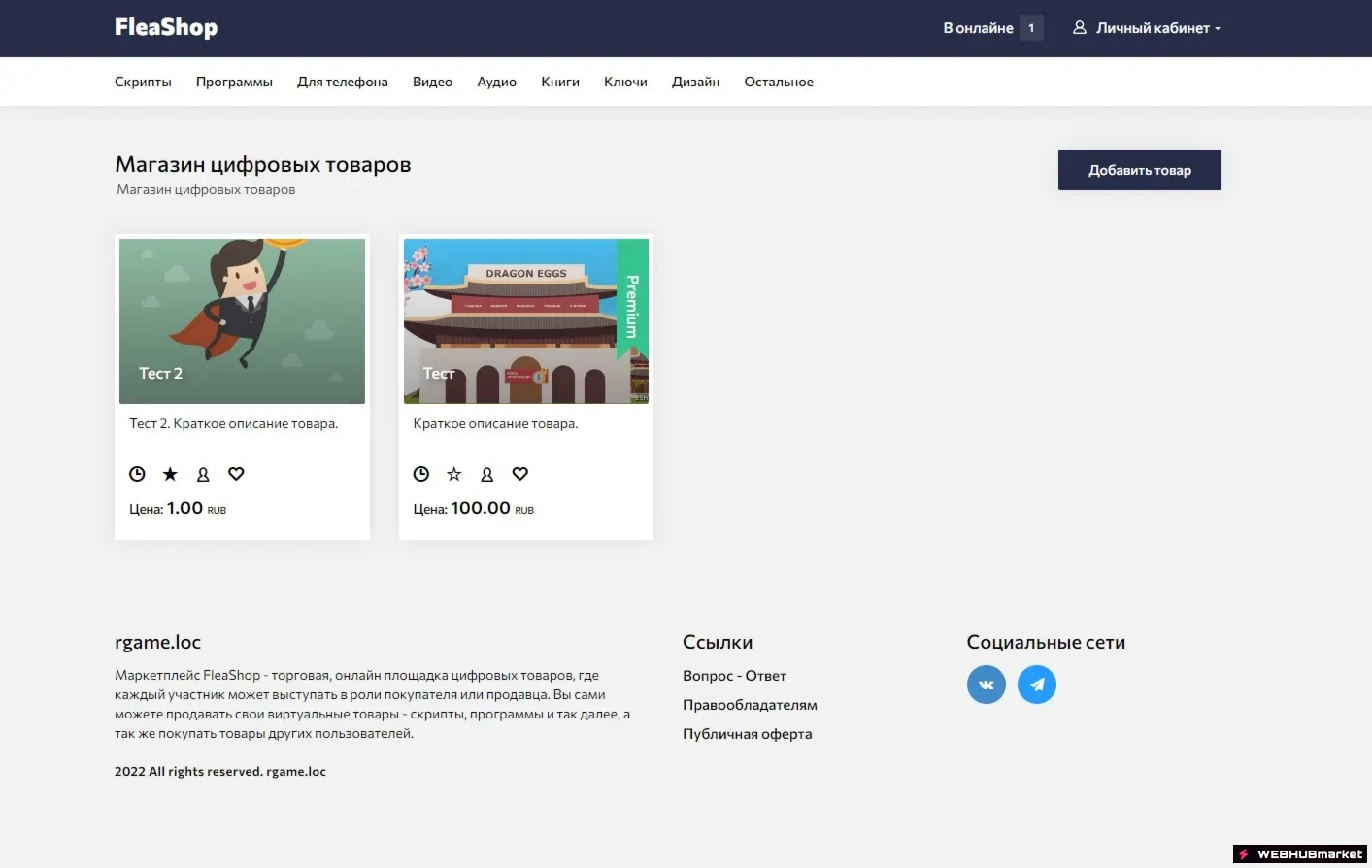The height and width of the screenshot is (868, 1372).
Task: Click the Добавить товар button
Action: [1140, 170]
